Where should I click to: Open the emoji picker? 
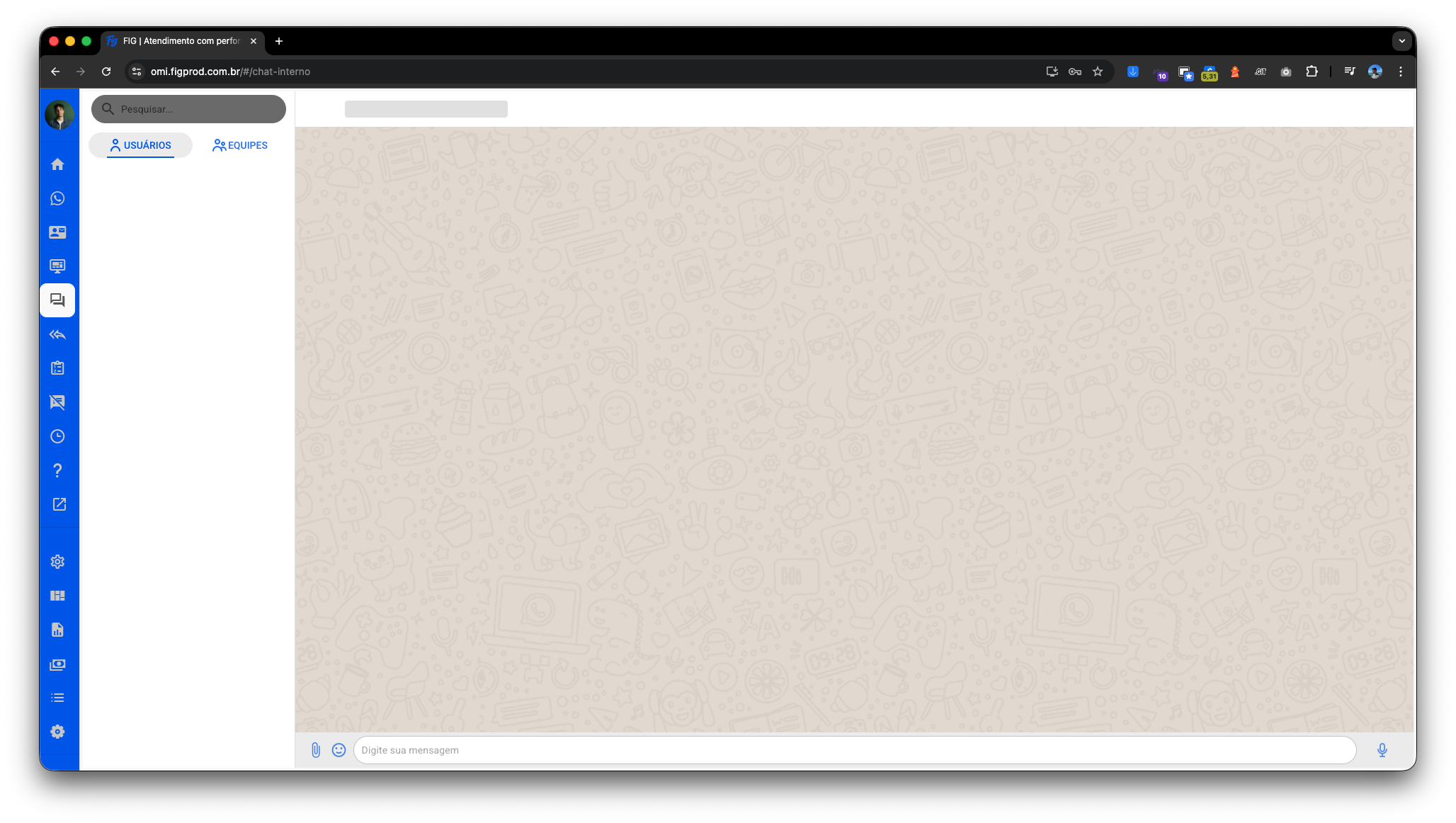339,750
